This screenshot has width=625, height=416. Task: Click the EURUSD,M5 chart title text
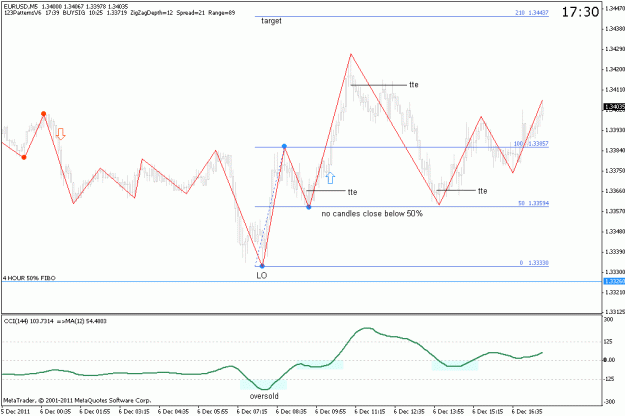coord(66,6)
